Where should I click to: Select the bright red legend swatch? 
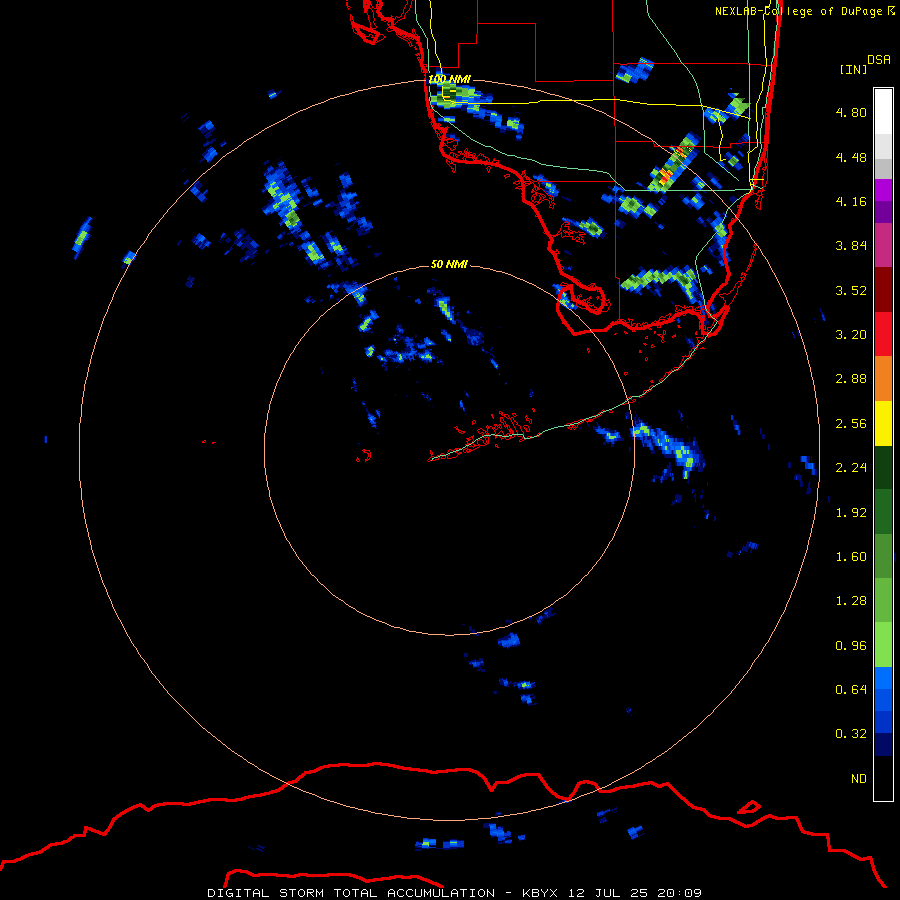(883, 335)
